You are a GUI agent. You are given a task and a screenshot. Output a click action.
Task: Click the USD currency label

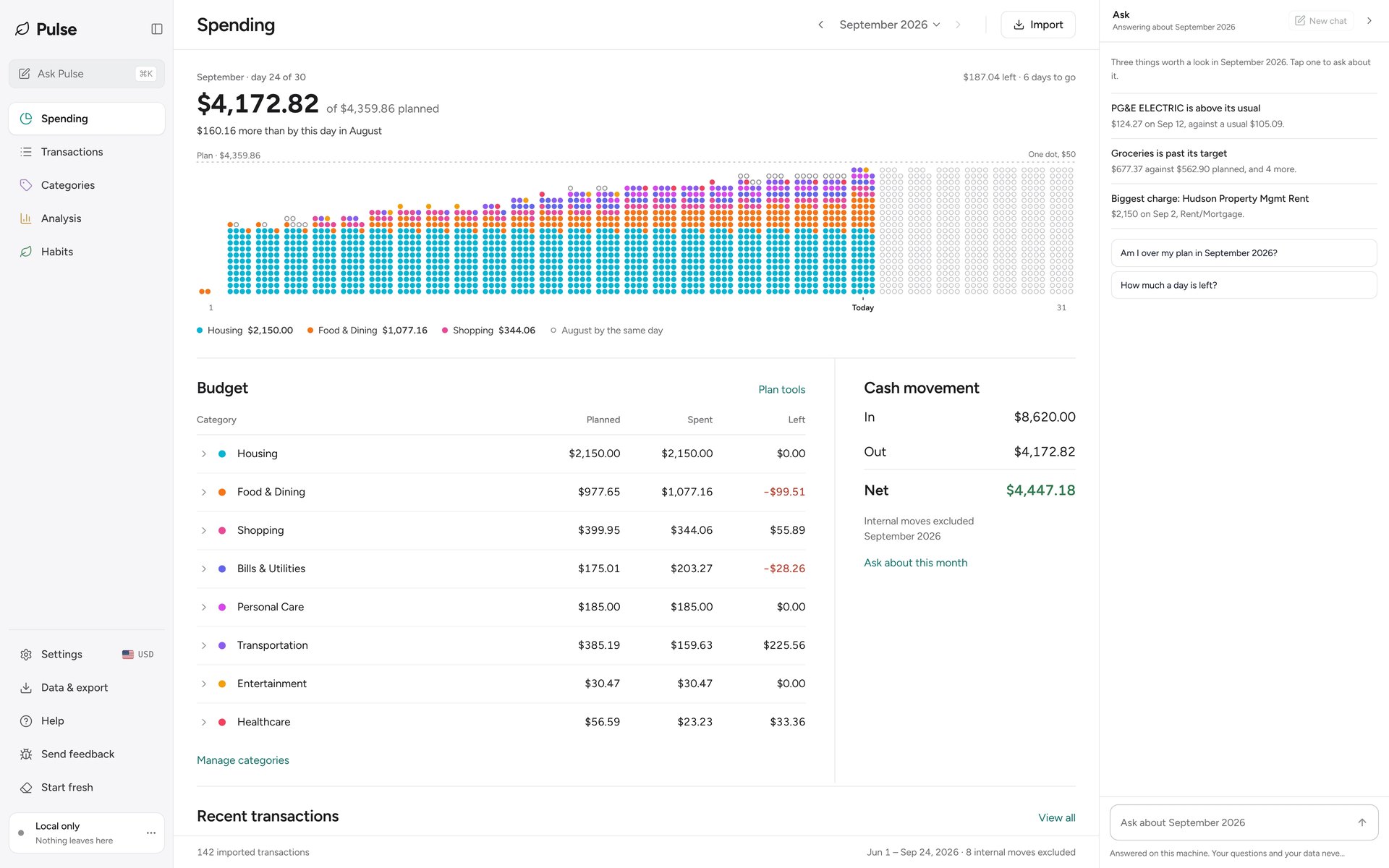pyautogui.click(x=145, y=655)
